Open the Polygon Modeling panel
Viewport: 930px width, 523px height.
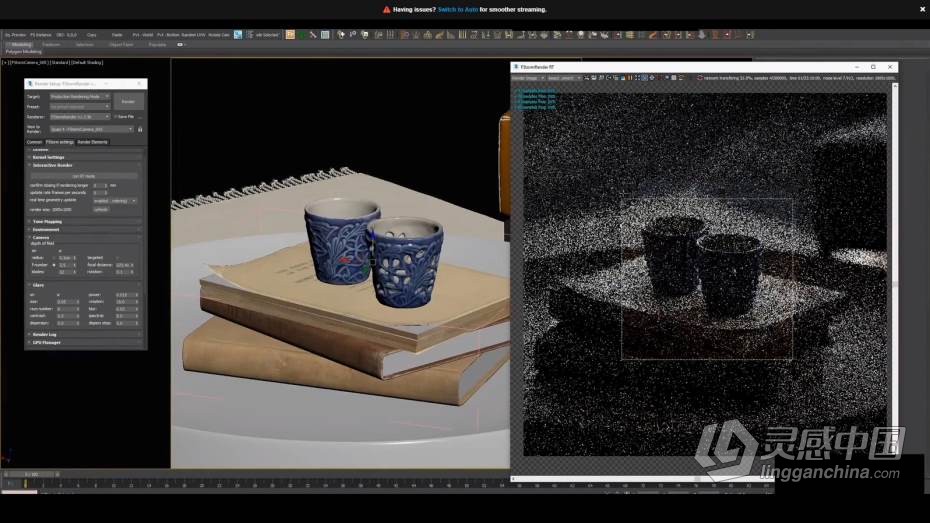(24, 52)
